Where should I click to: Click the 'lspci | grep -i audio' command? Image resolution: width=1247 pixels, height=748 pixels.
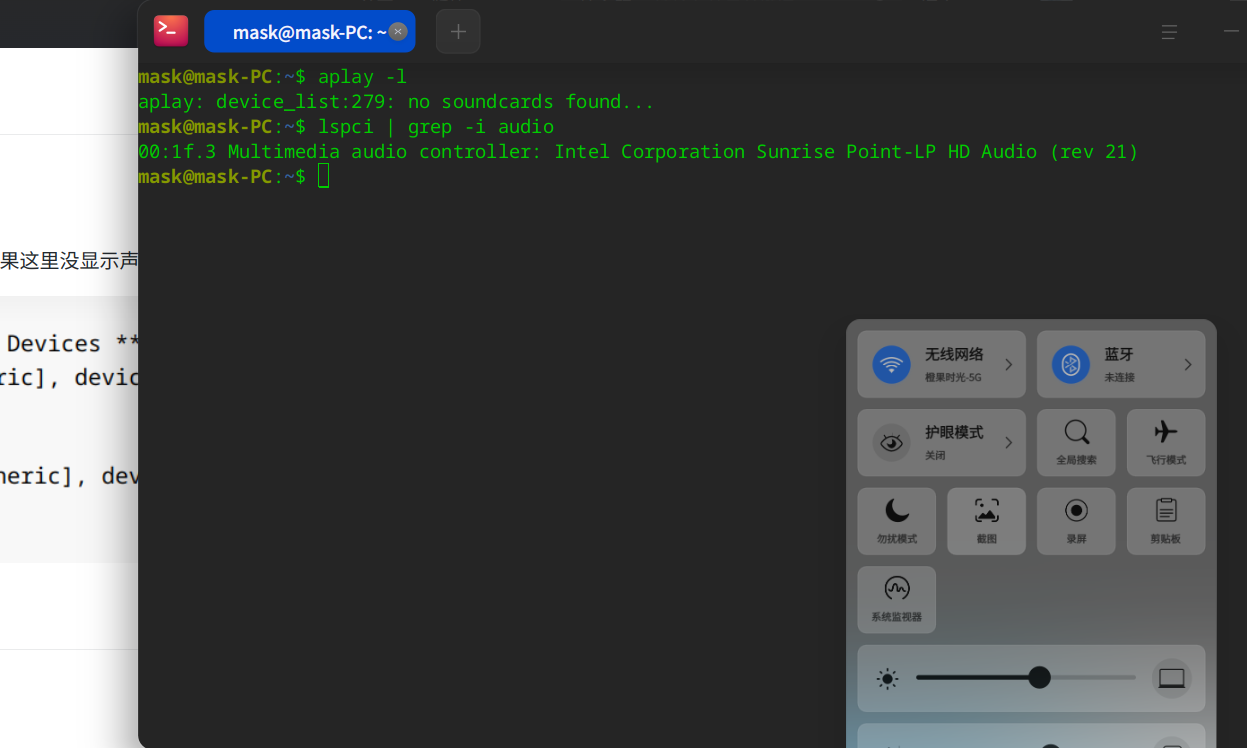pos(436,127)
